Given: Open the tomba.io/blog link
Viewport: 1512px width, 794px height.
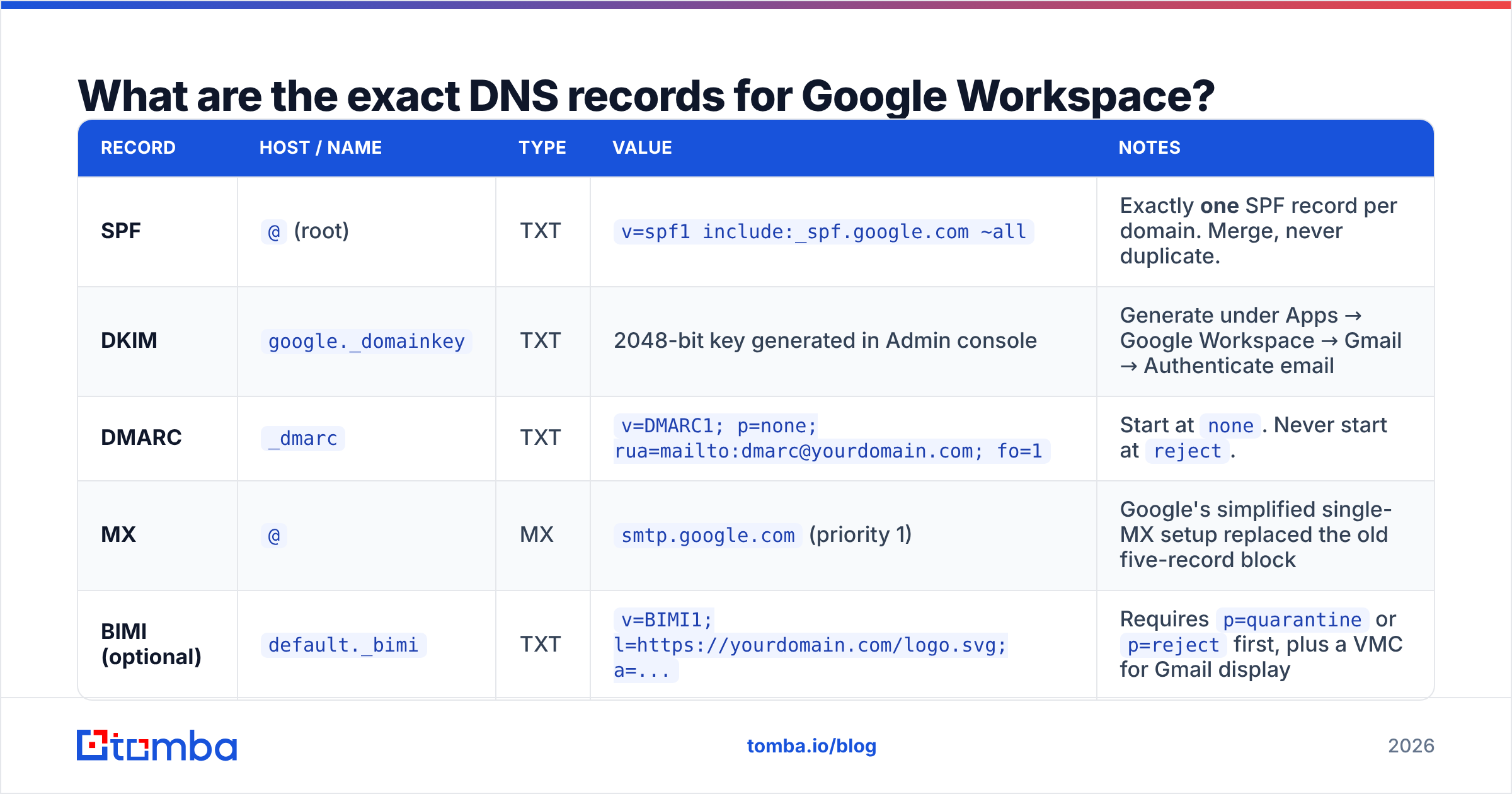Looking at the screenshot, I should 811,746.
